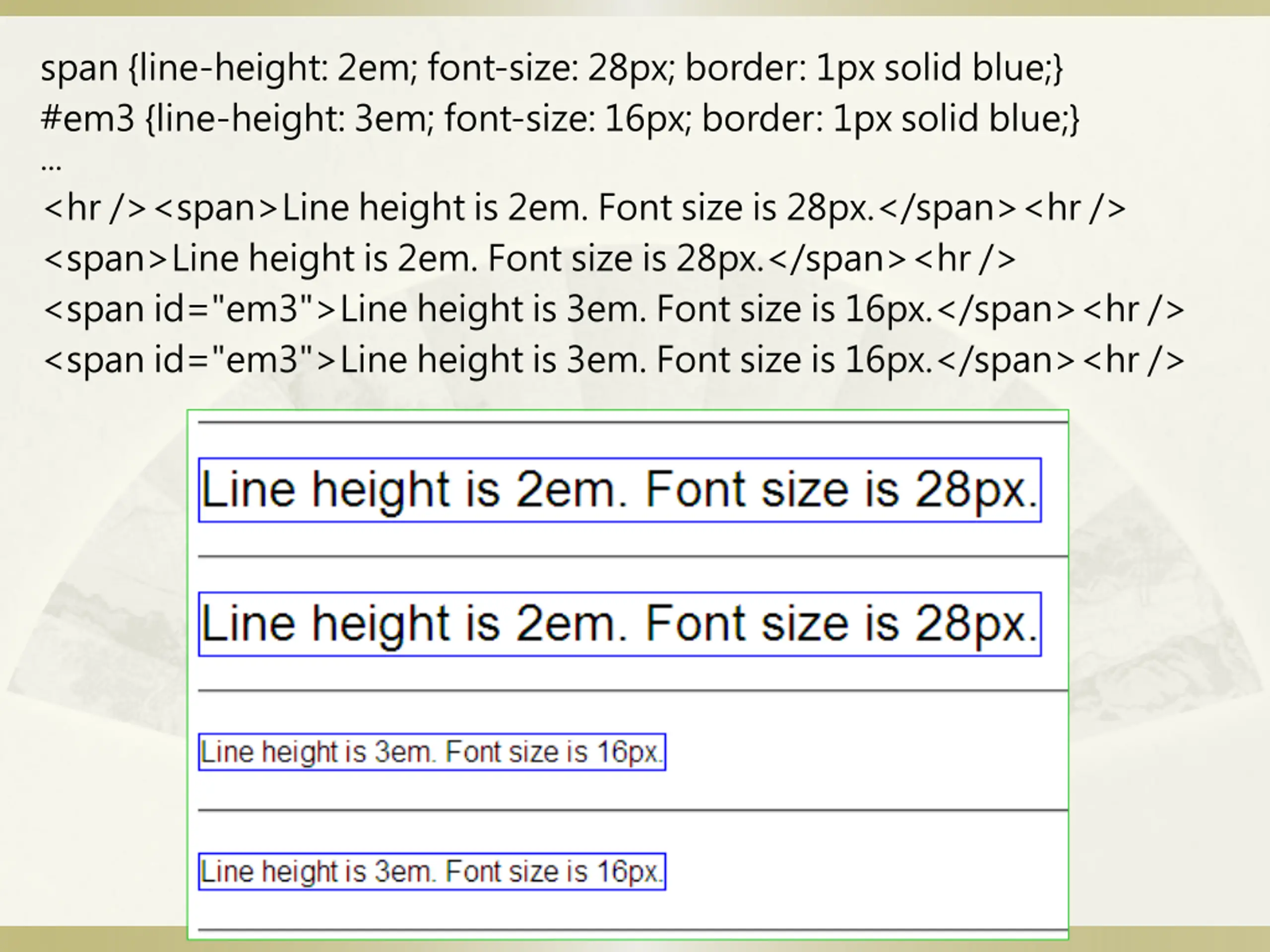
Task: Click the ellipsis line below the CSS rules
Action: (x=51, y=167)
